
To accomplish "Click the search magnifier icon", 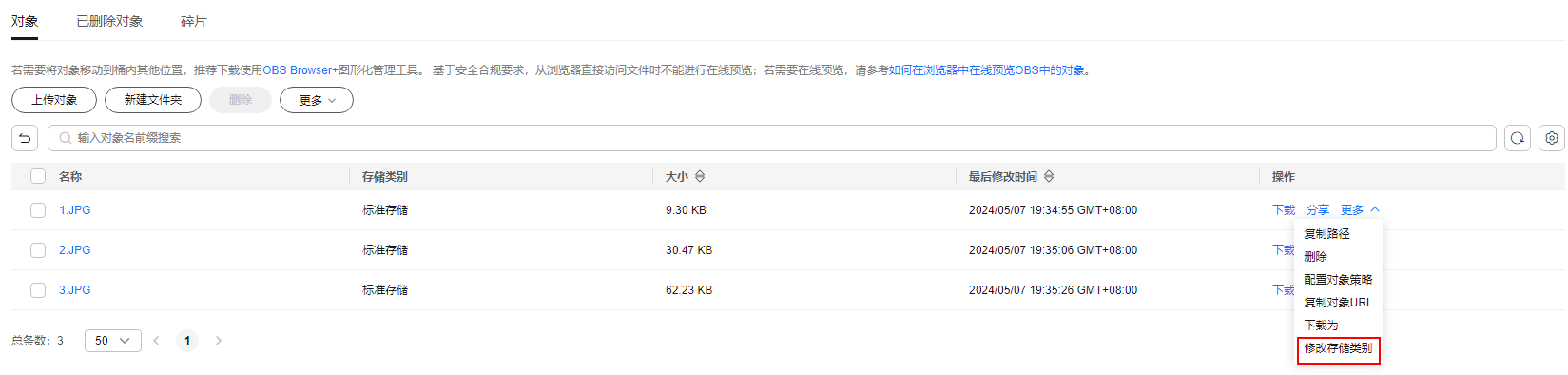I will tap(66, 138).
